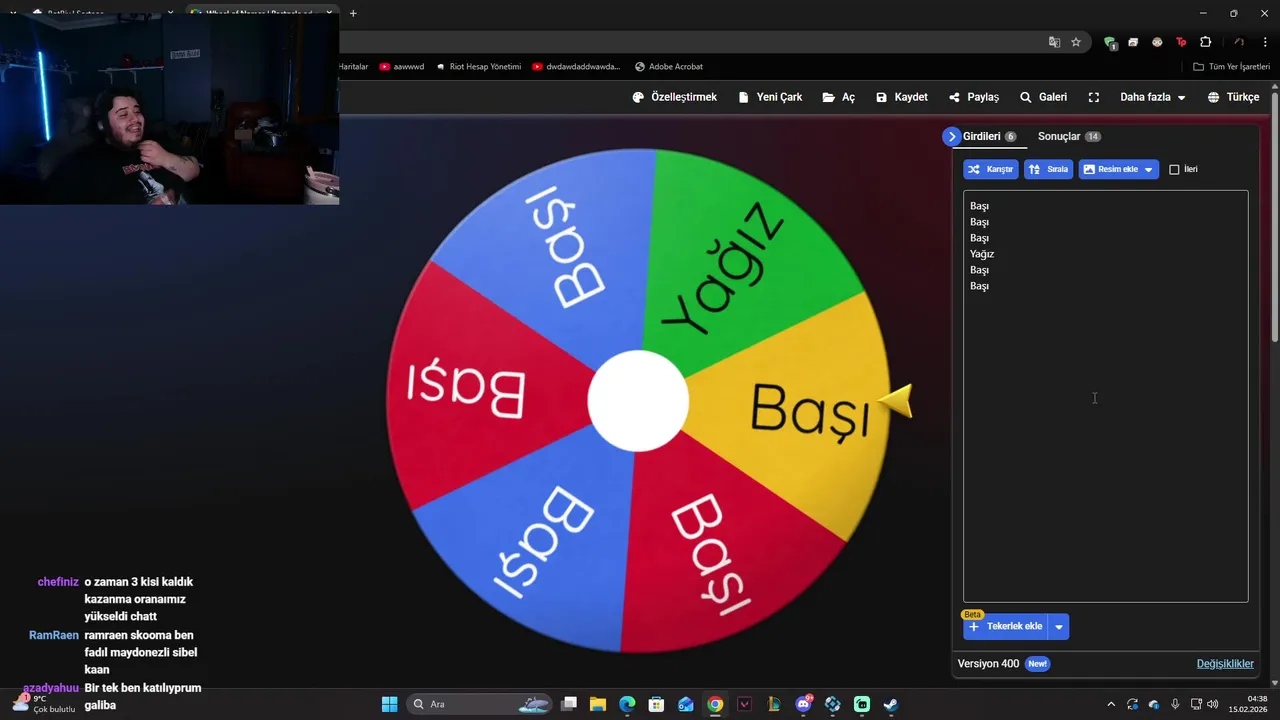Open the red Tp extension icon

[1181, 42]
